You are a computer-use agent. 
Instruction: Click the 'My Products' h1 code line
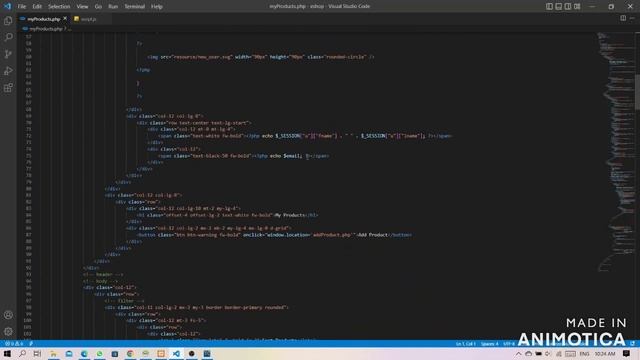[227, 215]
